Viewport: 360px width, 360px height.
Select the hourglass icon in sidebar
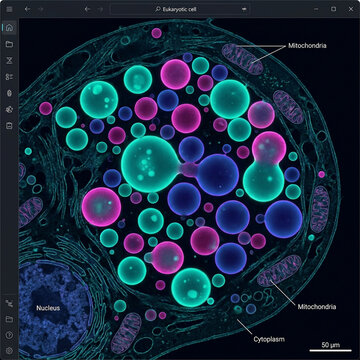pyautogui.click(x=9, y=60)
